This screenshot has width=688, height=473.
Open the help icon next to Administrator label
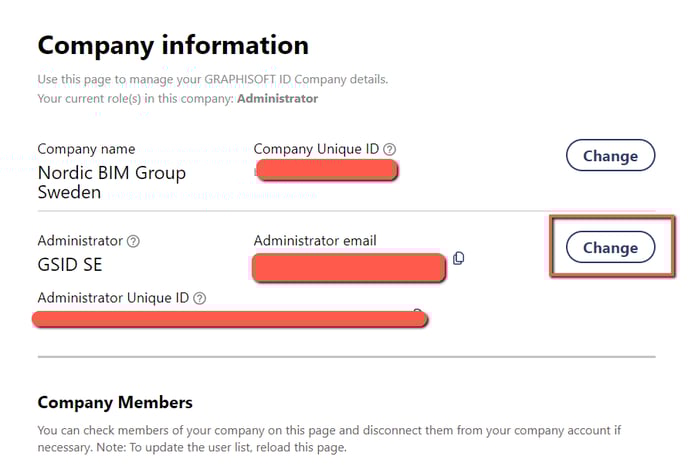[x=133, y=241]
